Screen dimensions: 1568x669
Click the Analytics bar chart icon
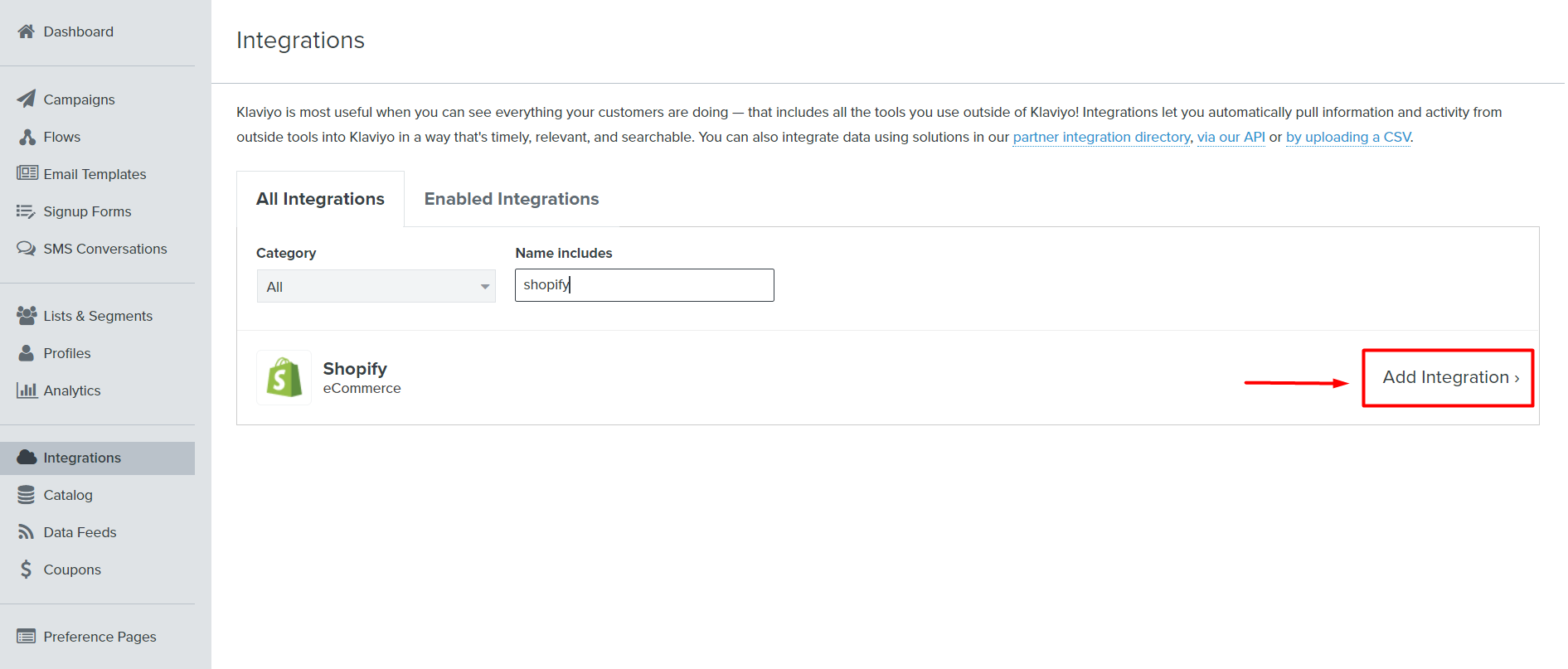click(x=27, y=390)
